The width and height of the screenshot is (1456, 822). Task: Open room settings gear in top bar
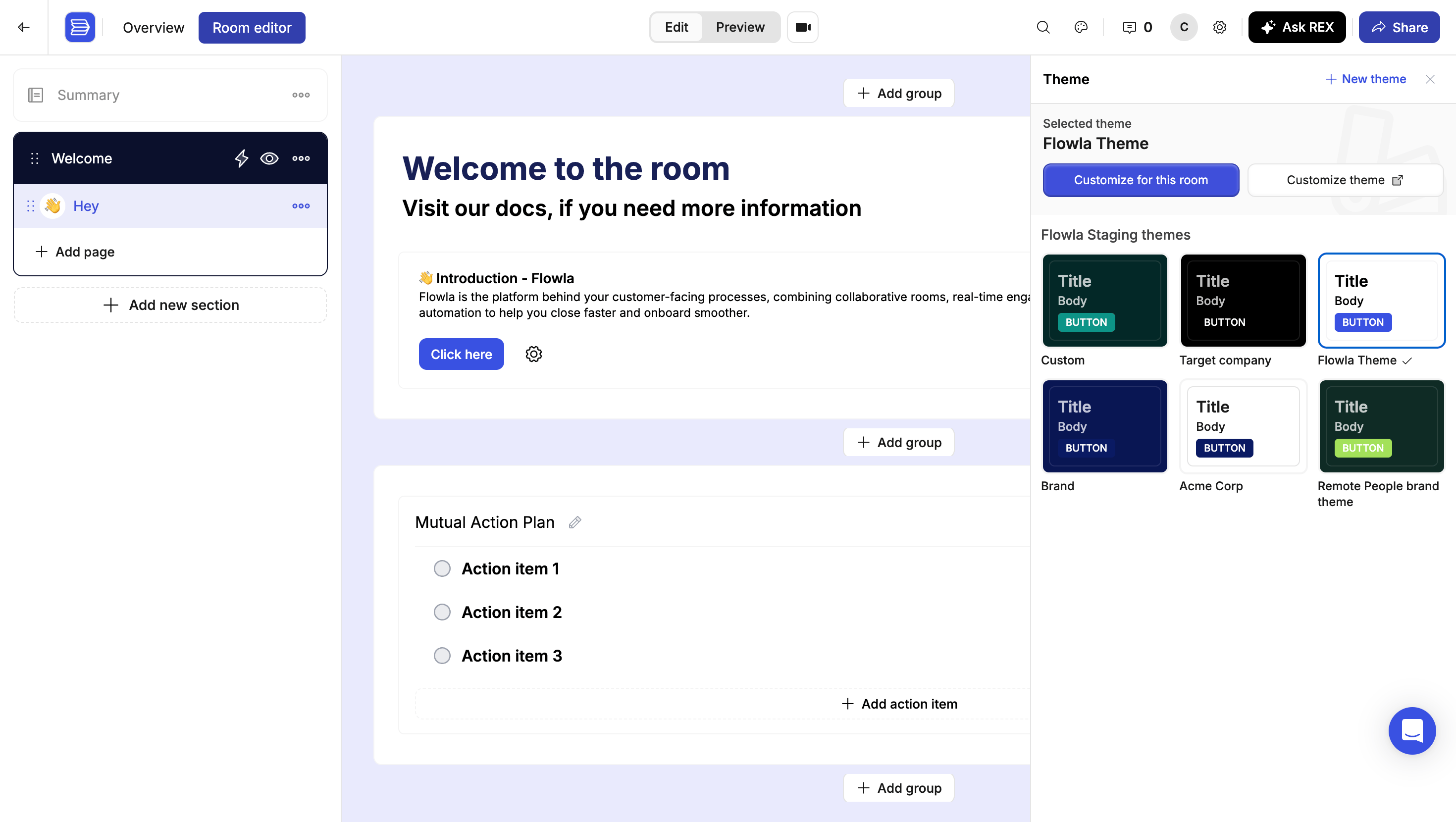pyautogui.click(x=1220, y=27)
